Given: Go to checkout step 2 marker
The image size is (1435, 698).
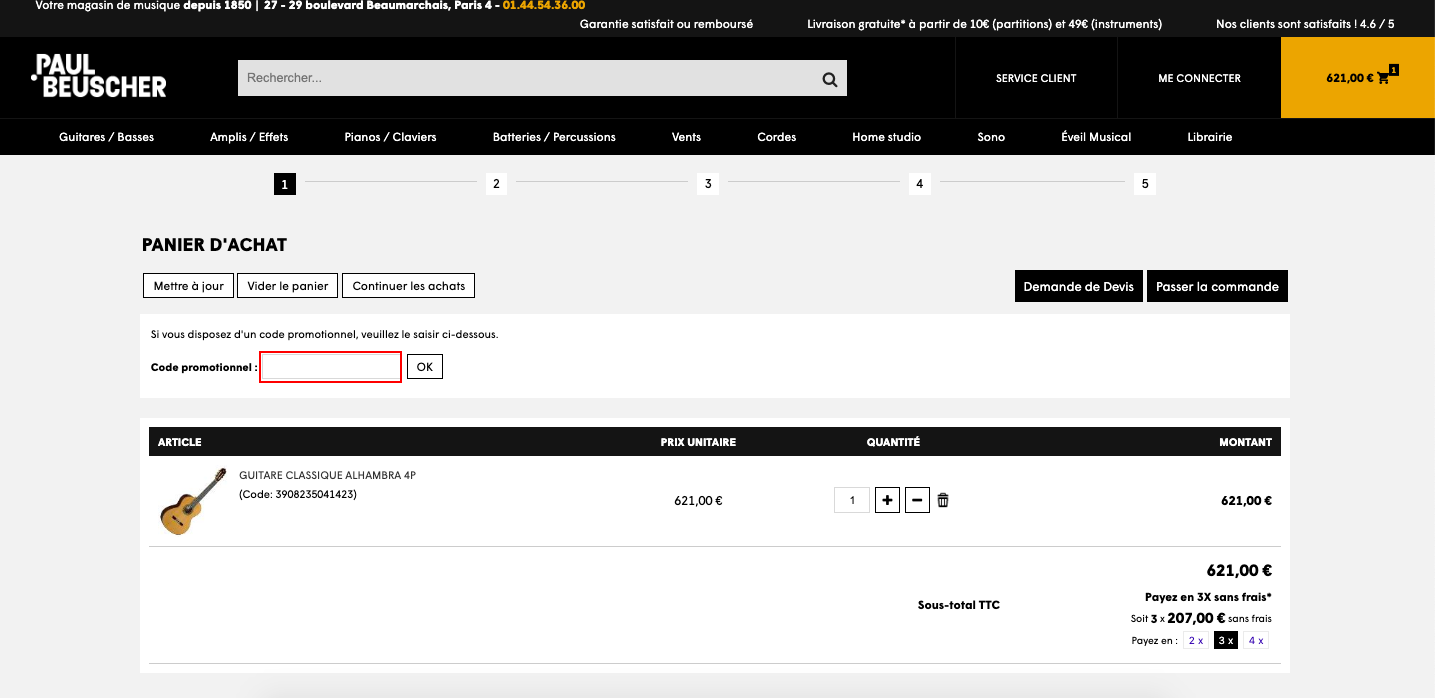Looking at the screenshot, I should click(x=496, y=184).
